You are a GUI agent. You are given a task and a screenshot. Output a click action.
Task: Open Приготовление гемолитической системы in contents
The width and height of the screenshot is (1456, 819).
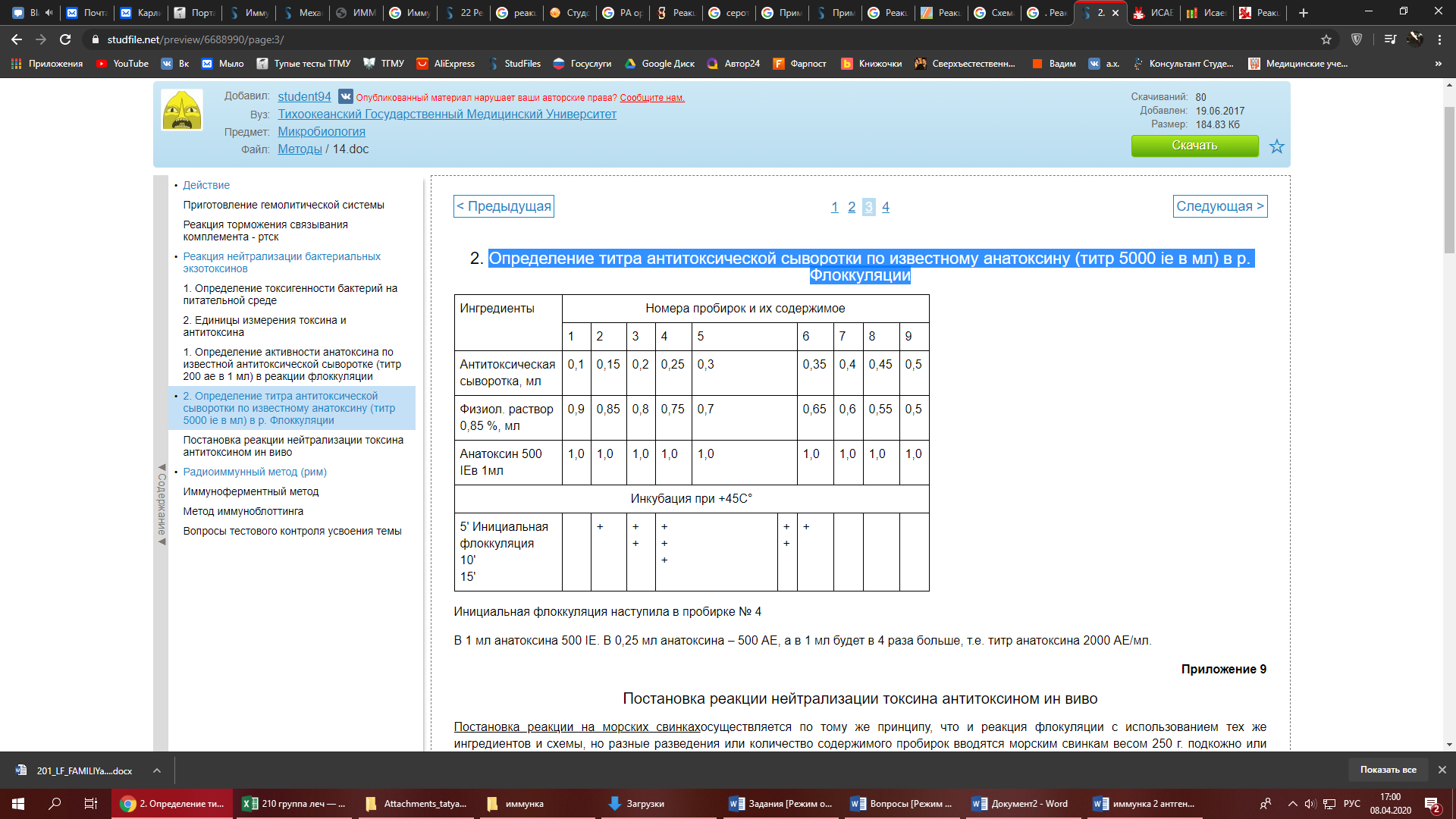[x=283, y=205]
